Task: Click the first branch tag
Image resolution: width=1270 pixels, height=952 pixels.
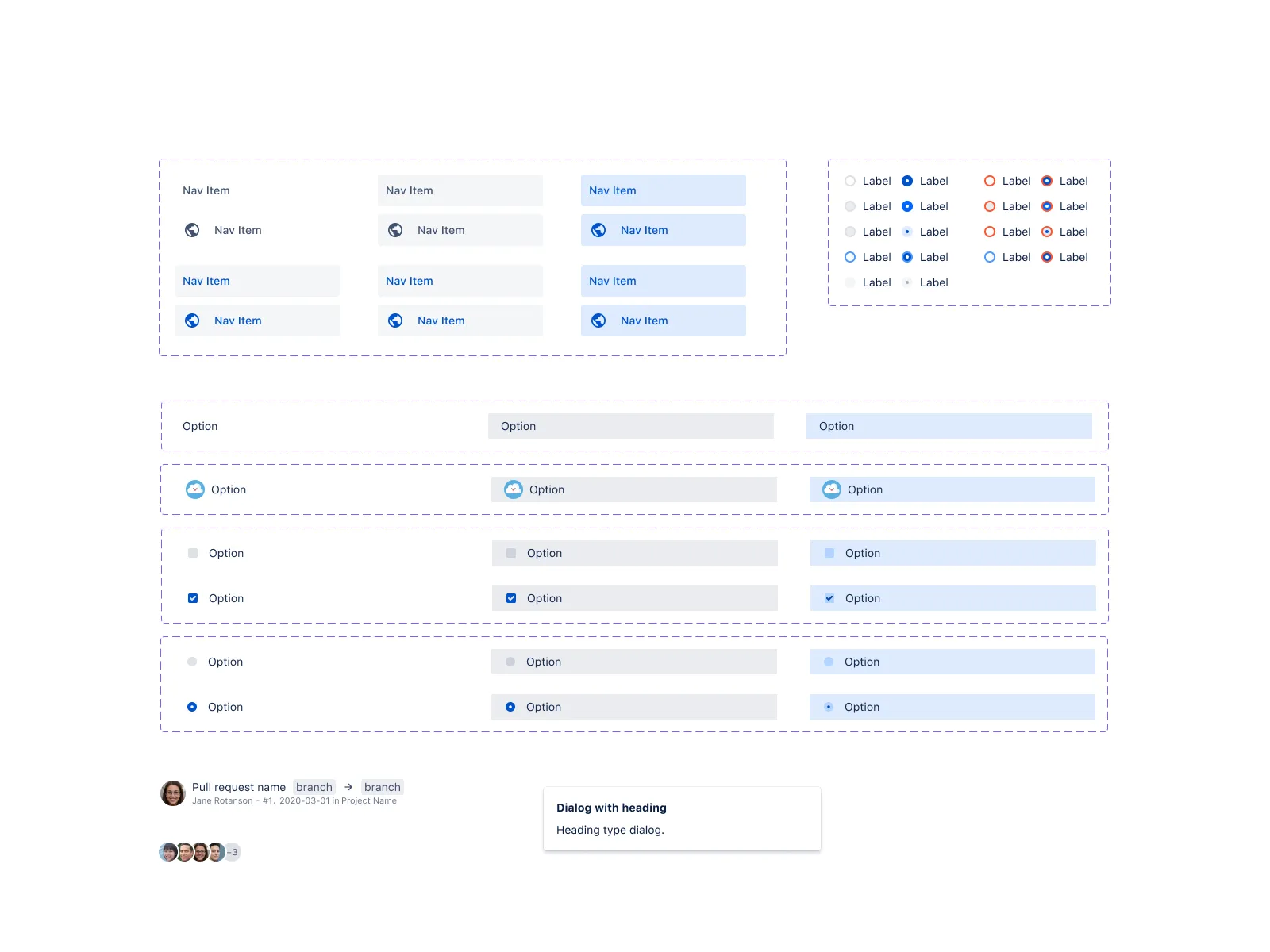Action: pyautogui.click(x=314, y=786)
